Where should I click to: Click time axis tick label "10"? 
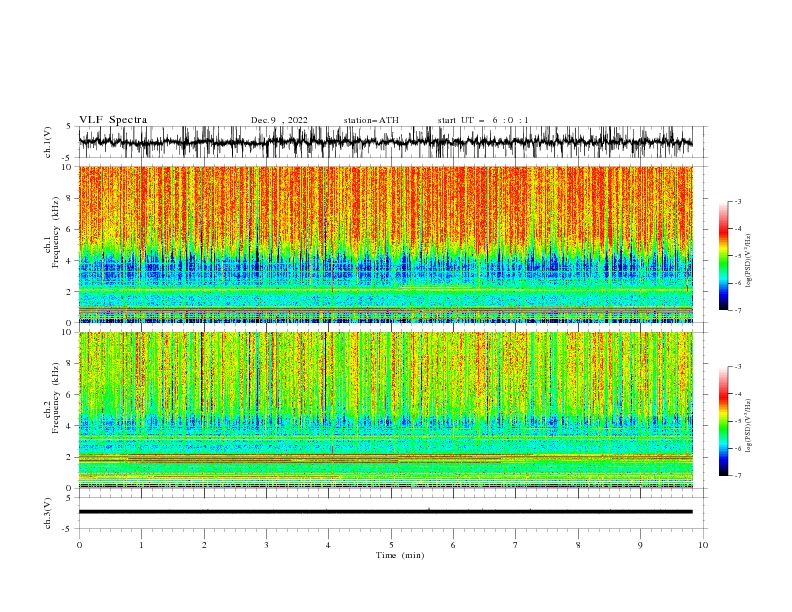[703, 545]
